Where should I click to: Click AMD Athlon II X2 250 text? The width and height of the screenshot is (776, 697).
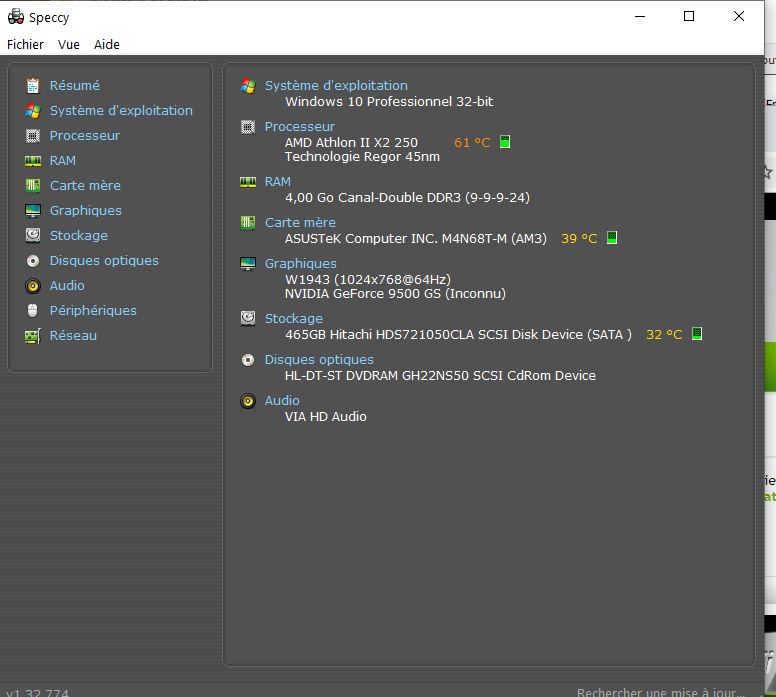(x=351, y=143)
